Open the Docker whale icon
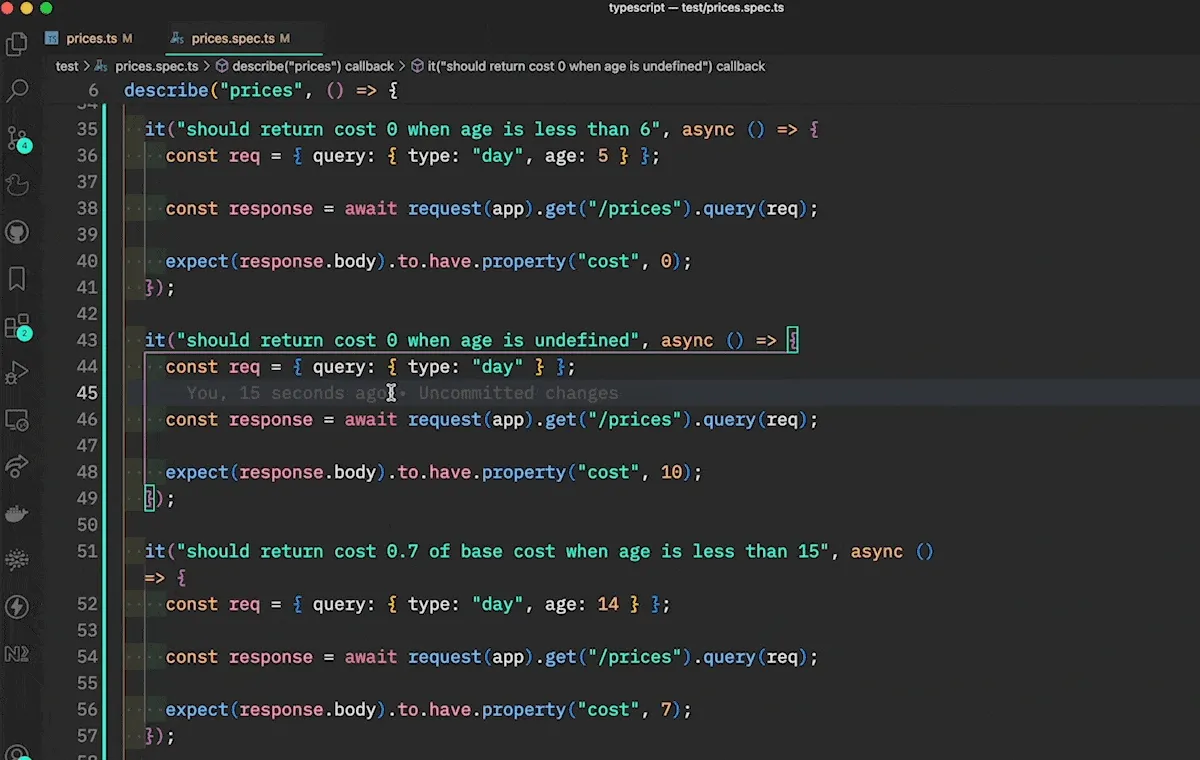Screen dimensions: 1200x760 (17, 513)
